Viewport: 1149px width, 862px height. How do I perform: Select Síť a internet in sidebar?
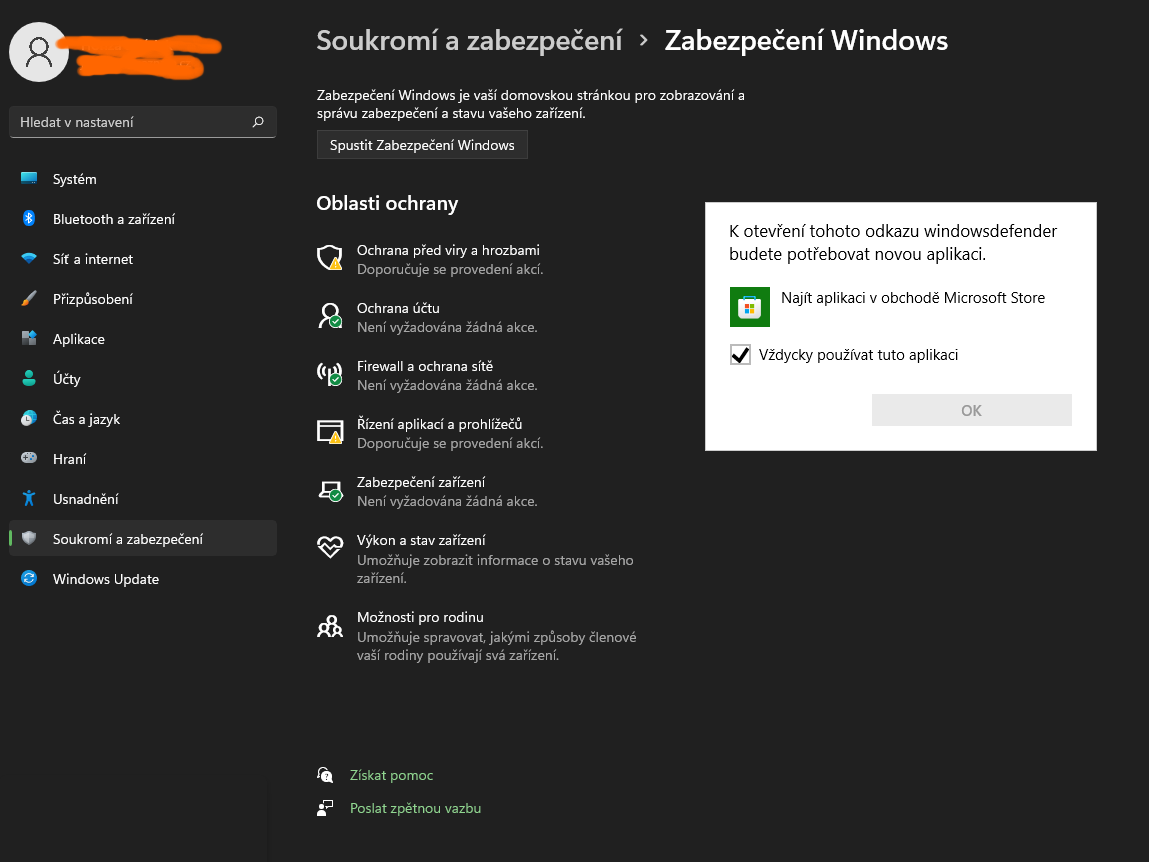[92, 259]
